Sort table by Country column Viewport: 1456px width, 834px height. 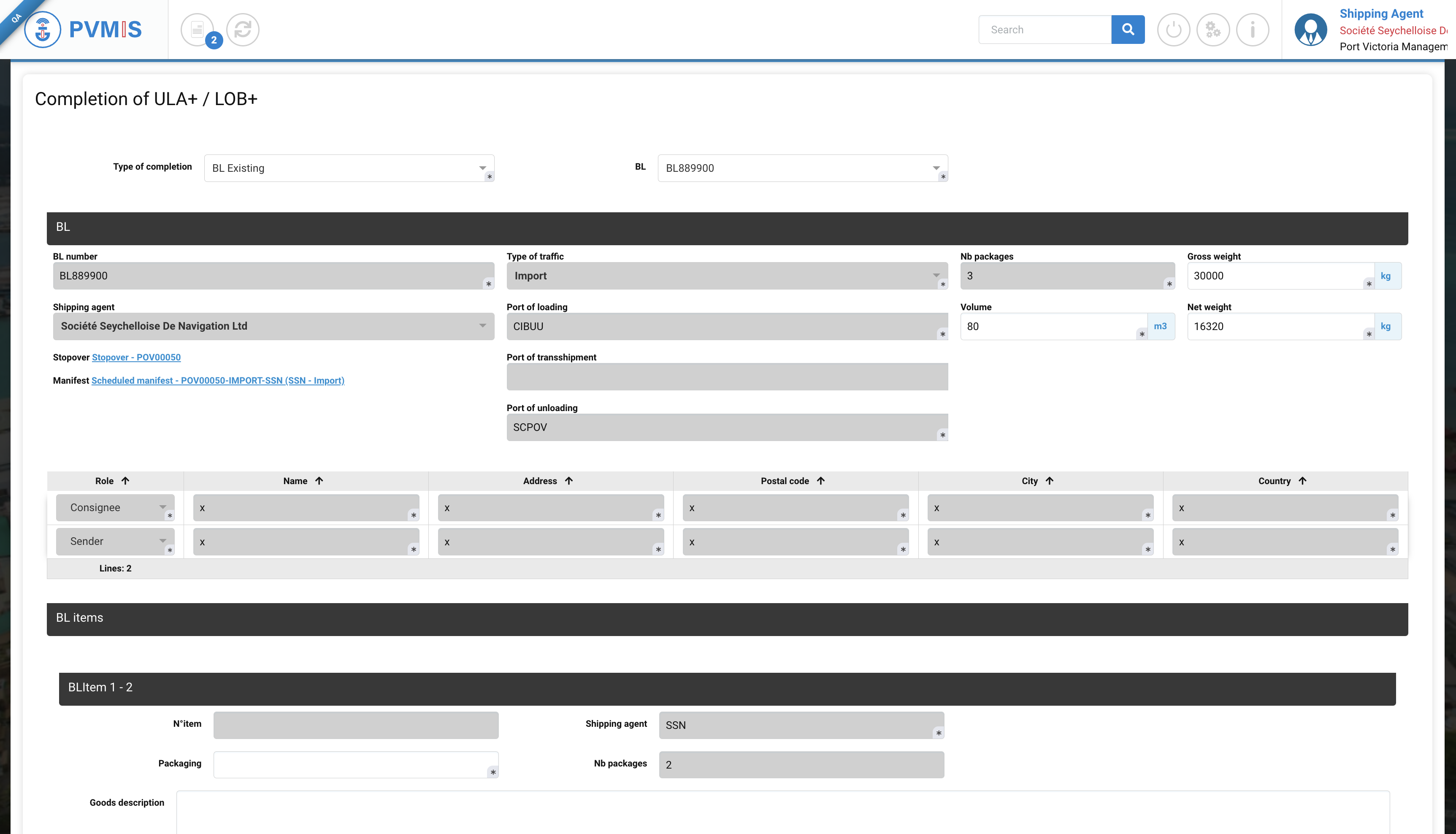[x=1302, y=481]
